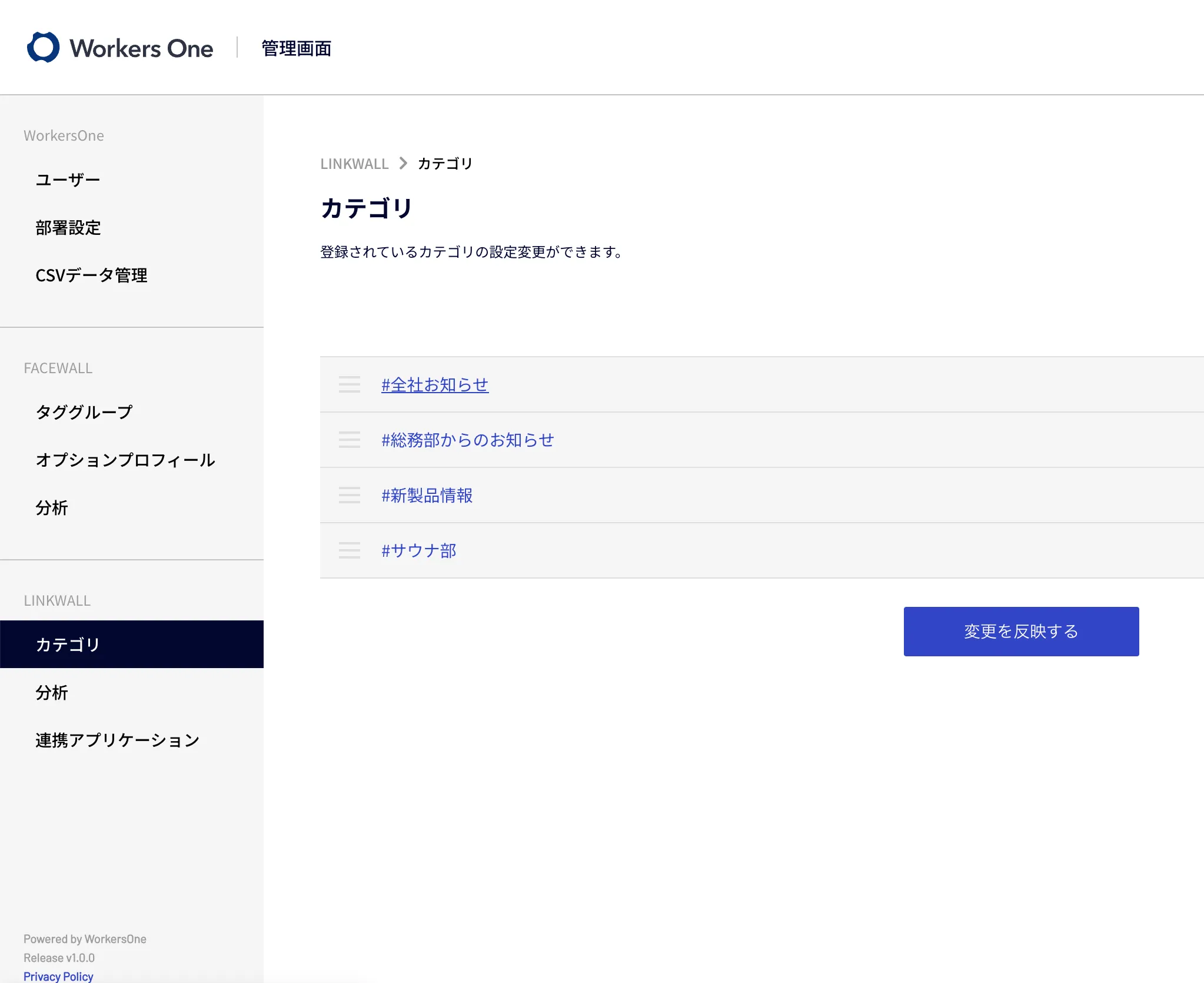
Task: Click the 変更を反映する button
Action: pyautogui.click(x=1022, y=632)
